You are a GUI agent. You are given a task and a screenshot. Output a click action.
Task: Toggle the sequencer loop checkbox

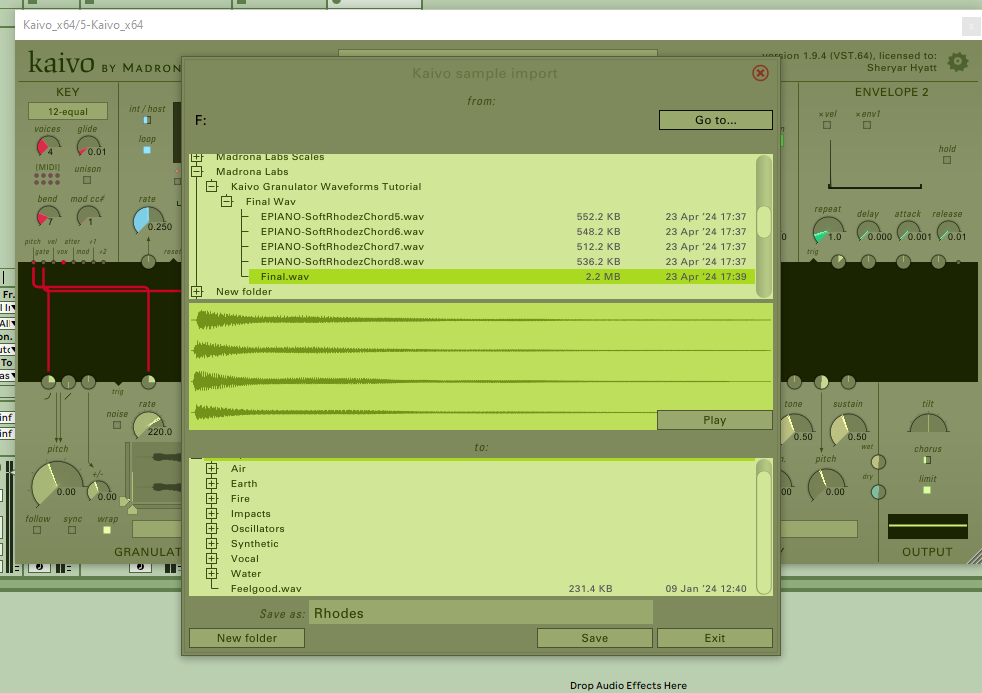pyautogui.click(x=147, y=150)
